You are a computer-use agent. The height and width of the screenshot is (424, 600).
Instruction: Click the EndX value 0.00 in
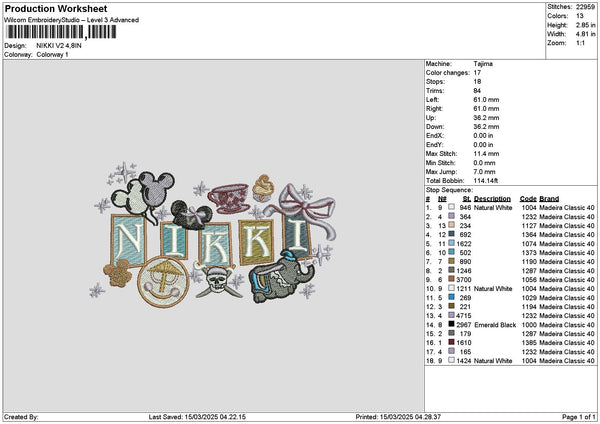(483, 136)
